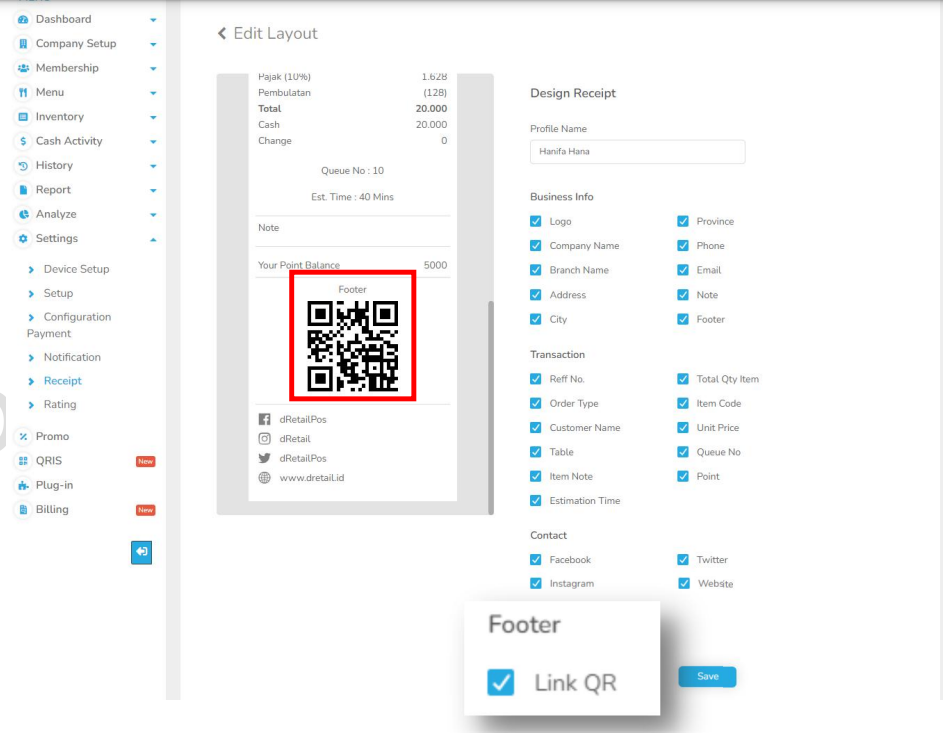
Task: Expand the Report dropdown arrow
Action: [153, 191]
